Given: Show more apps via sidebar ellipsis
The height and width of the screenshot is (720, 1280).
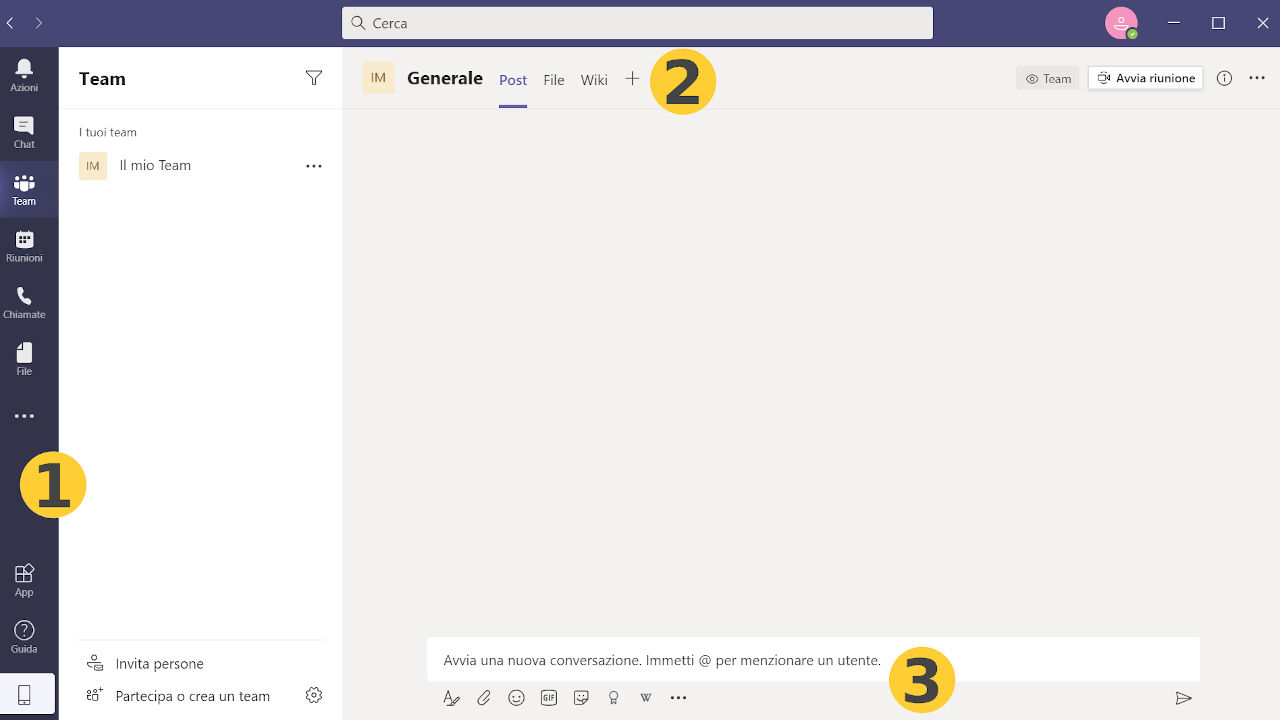Looking at the screenshot, I should tap(24, 416).
